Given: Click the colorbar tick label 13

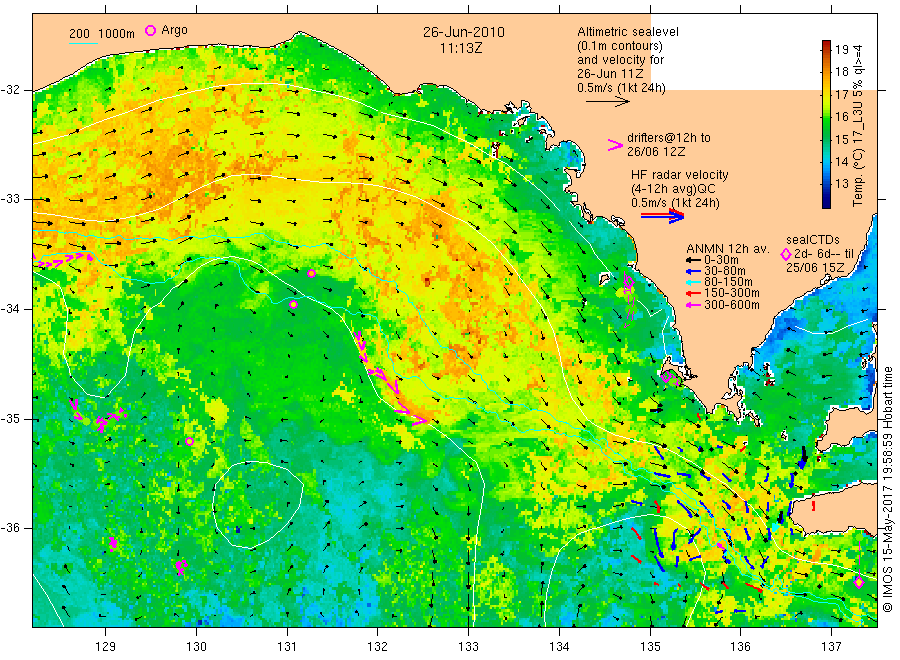Looking at the screenshot, I should click(x=841, y=184).
